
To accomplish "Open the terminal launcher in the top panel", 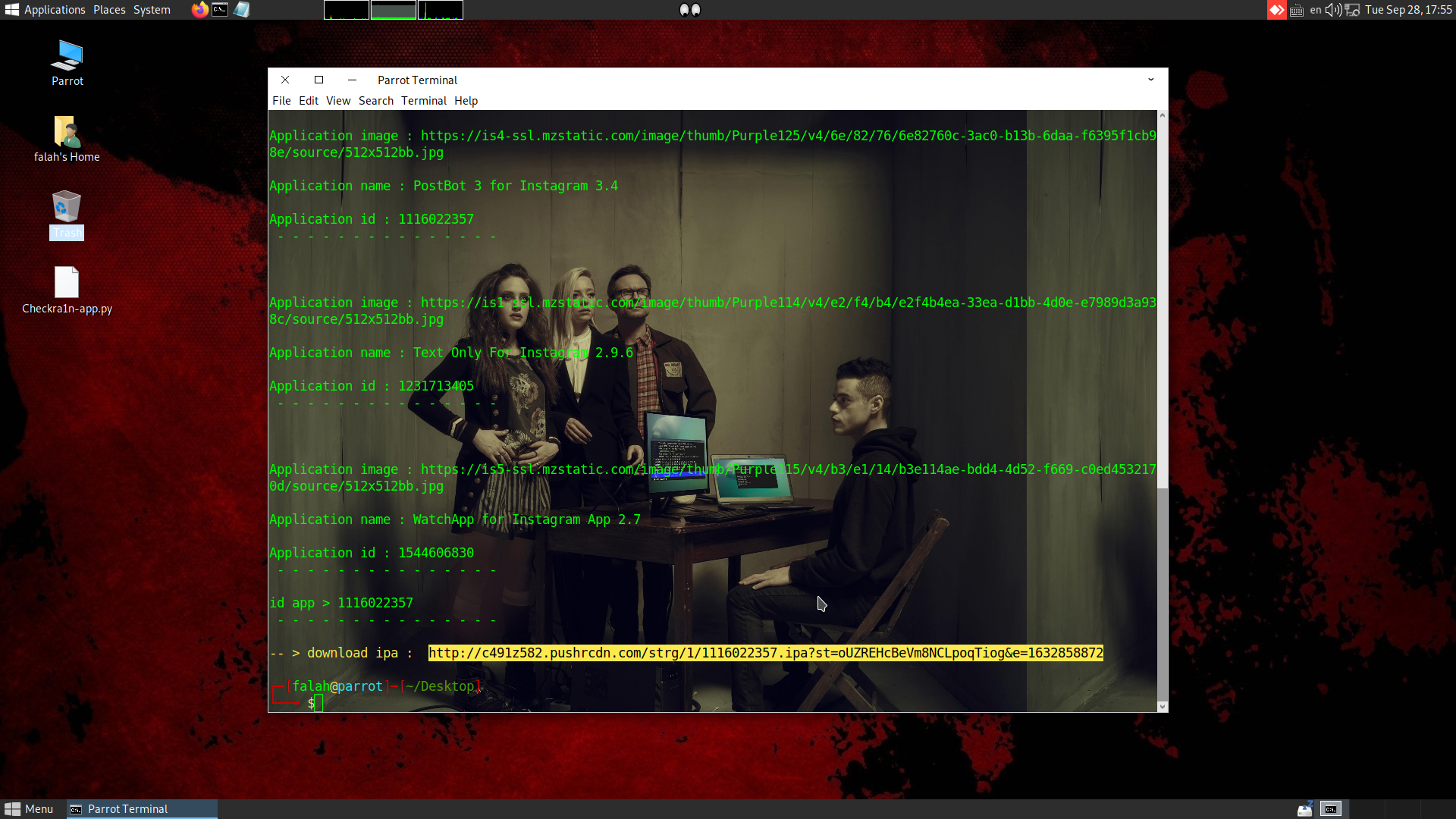I will (x=220, y=10).
